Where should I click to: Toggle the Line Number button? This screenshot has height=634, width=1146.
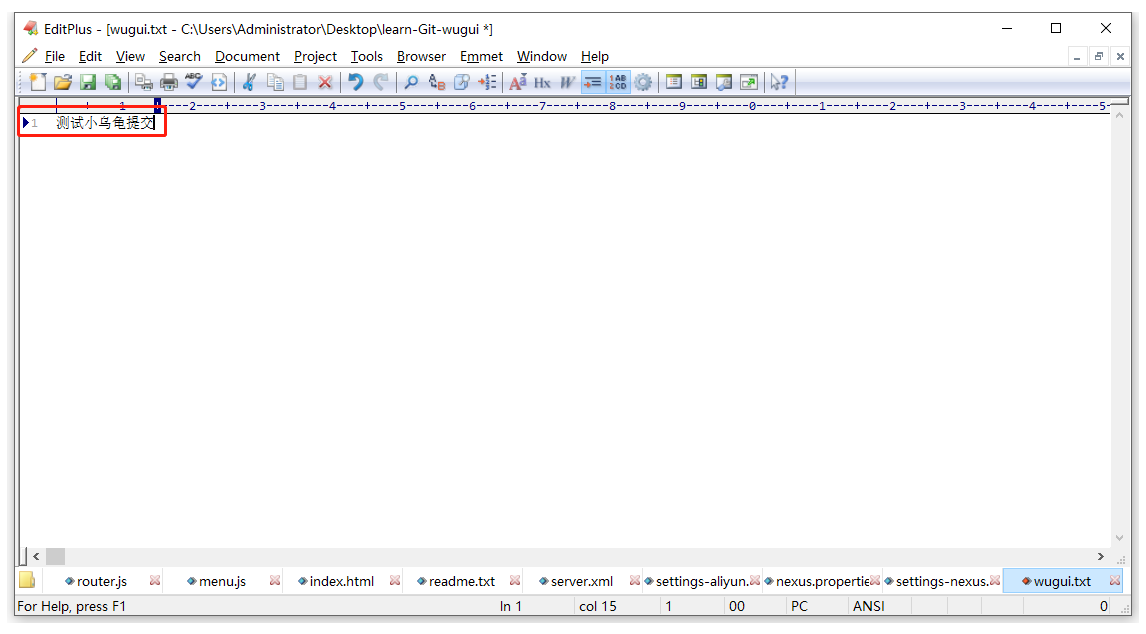(x=618, y=82)
